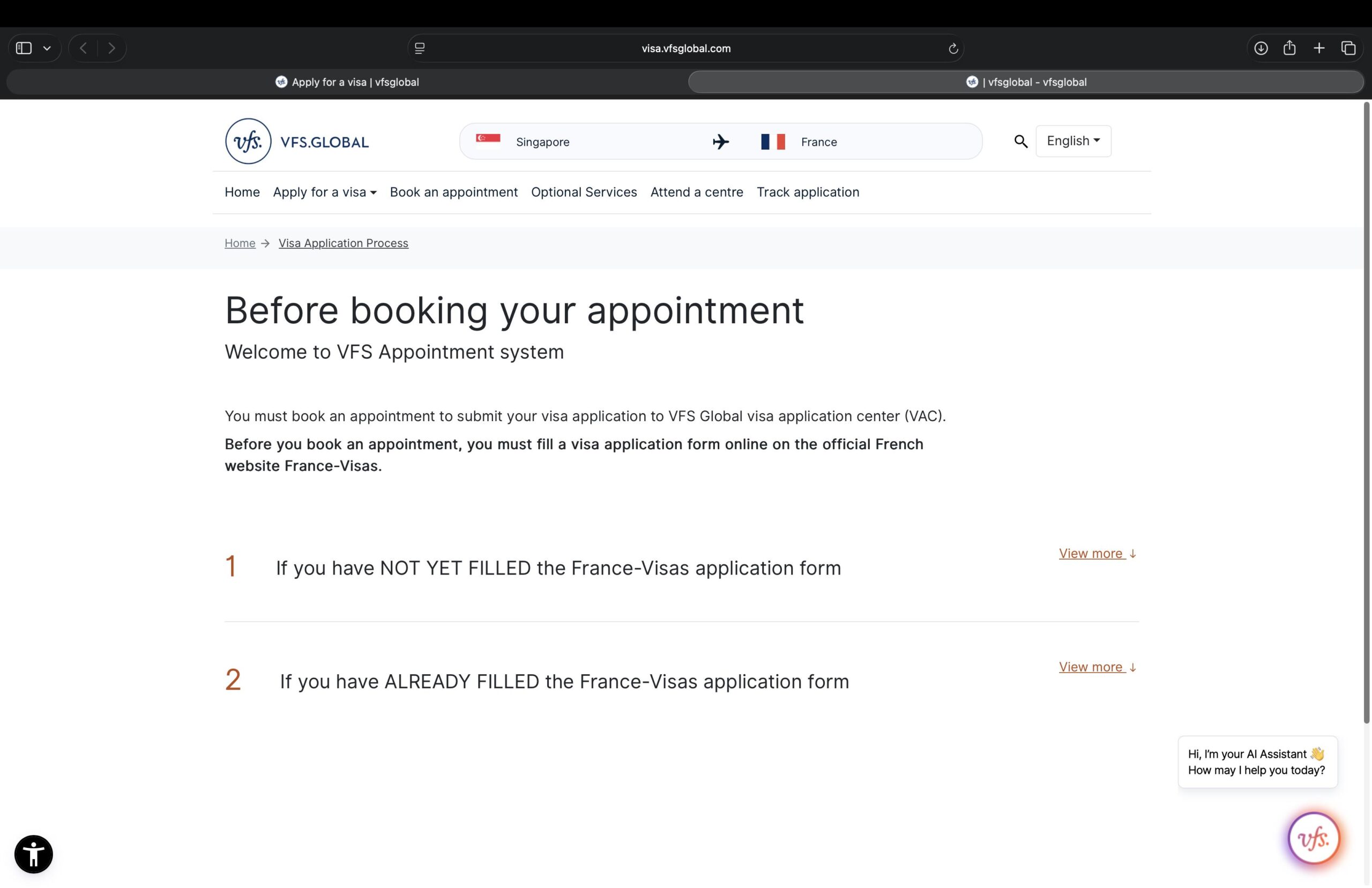Open the accessibility options widget
The image size is (1372, 888).
pos(33,854)
